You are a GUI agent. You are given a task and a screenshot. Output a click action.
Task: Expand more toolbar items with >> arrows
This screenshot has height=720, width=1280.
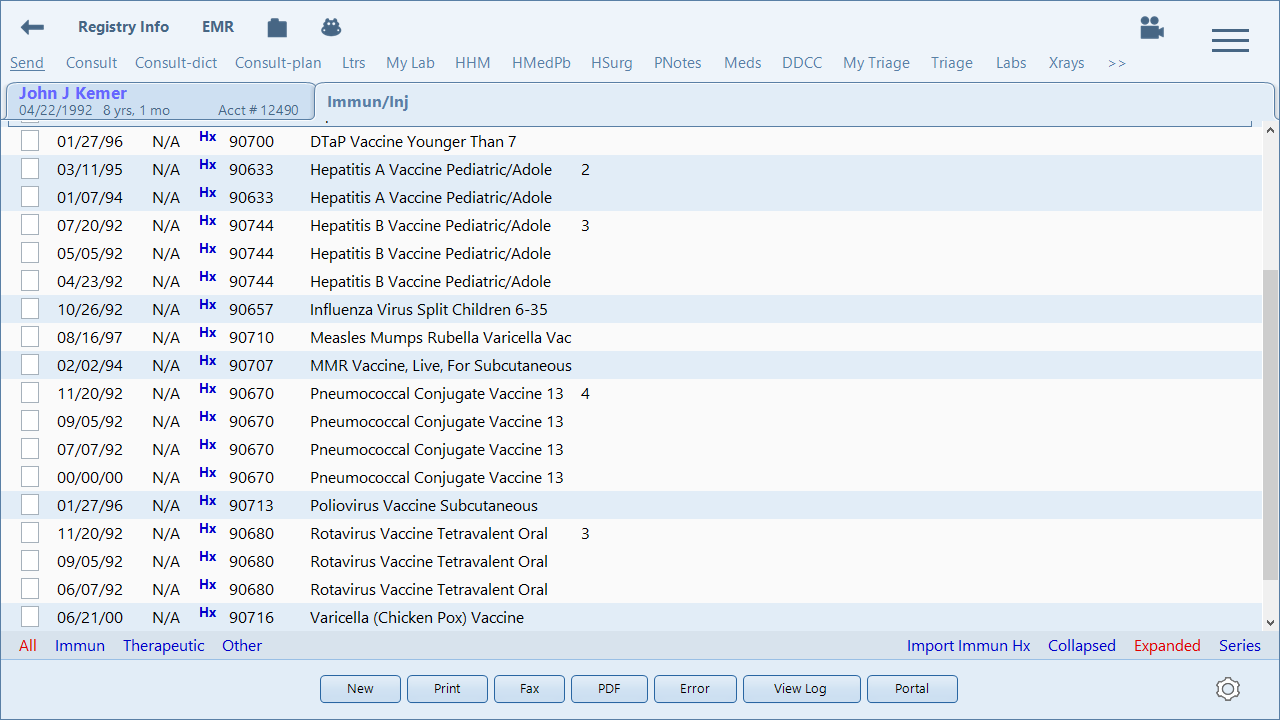point(1116,63)
